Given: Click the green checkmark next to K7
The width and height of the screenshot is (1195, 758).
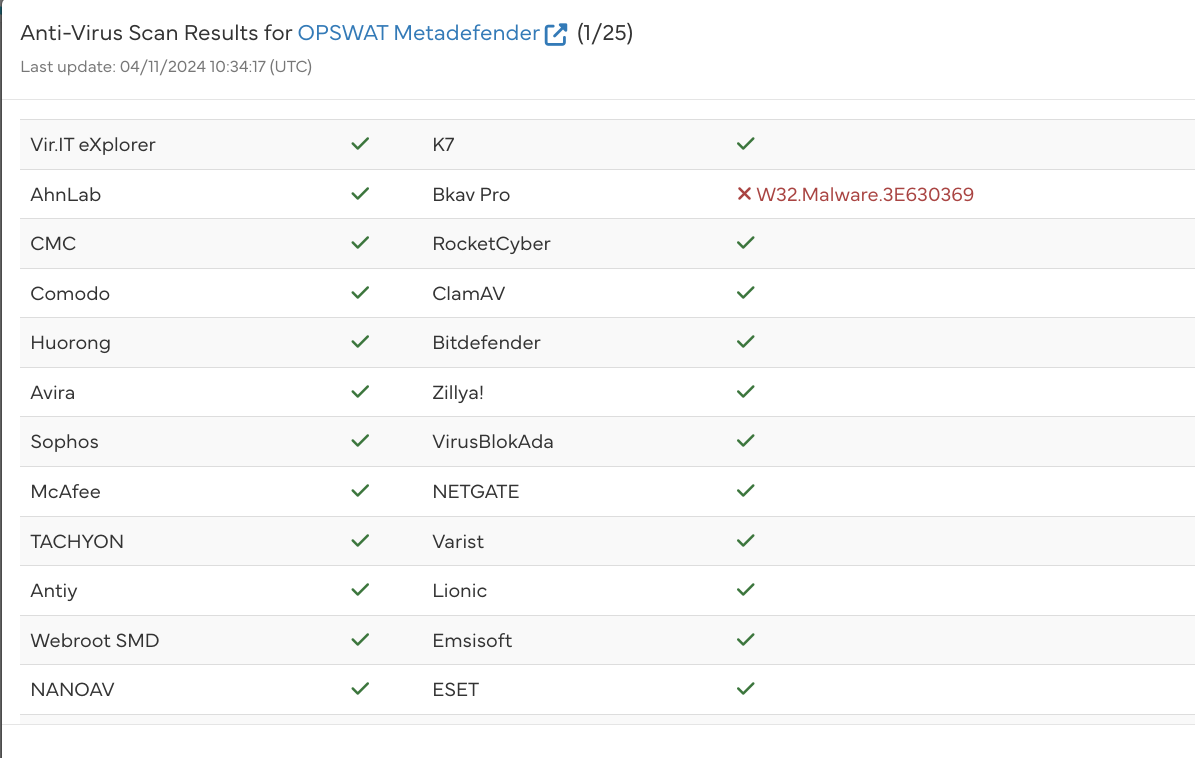Looking at the screenshot, I should 744,144.
